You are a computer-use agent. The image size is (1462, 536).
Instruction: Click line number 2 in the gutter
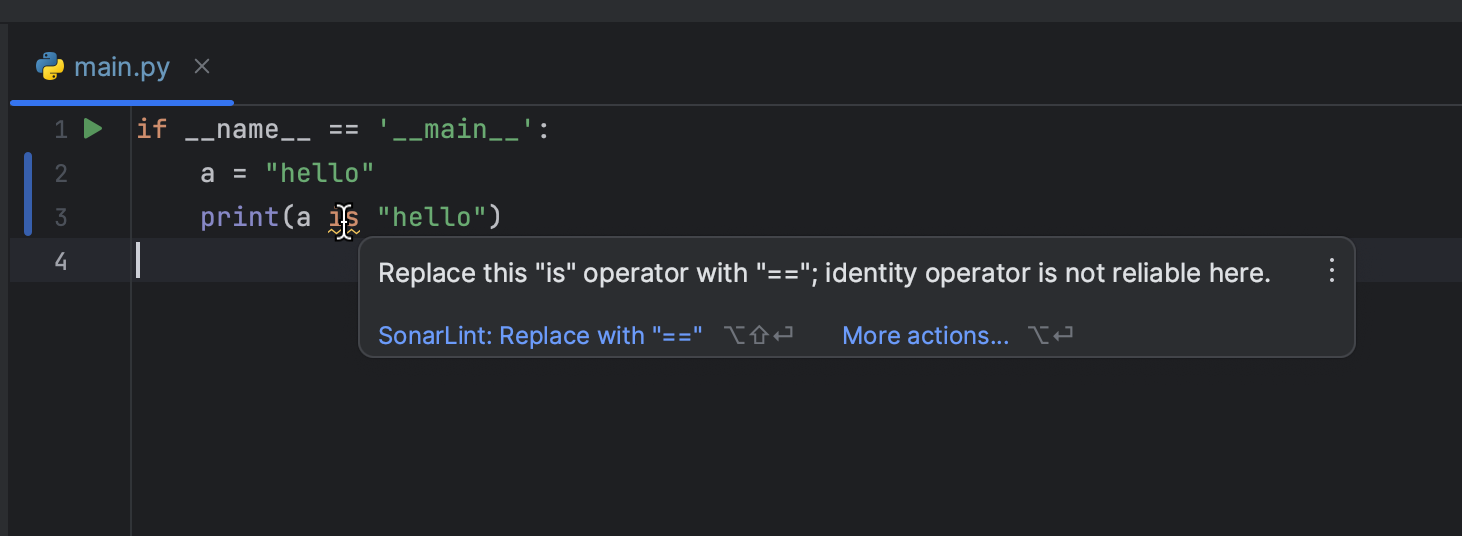coord(61,174)
